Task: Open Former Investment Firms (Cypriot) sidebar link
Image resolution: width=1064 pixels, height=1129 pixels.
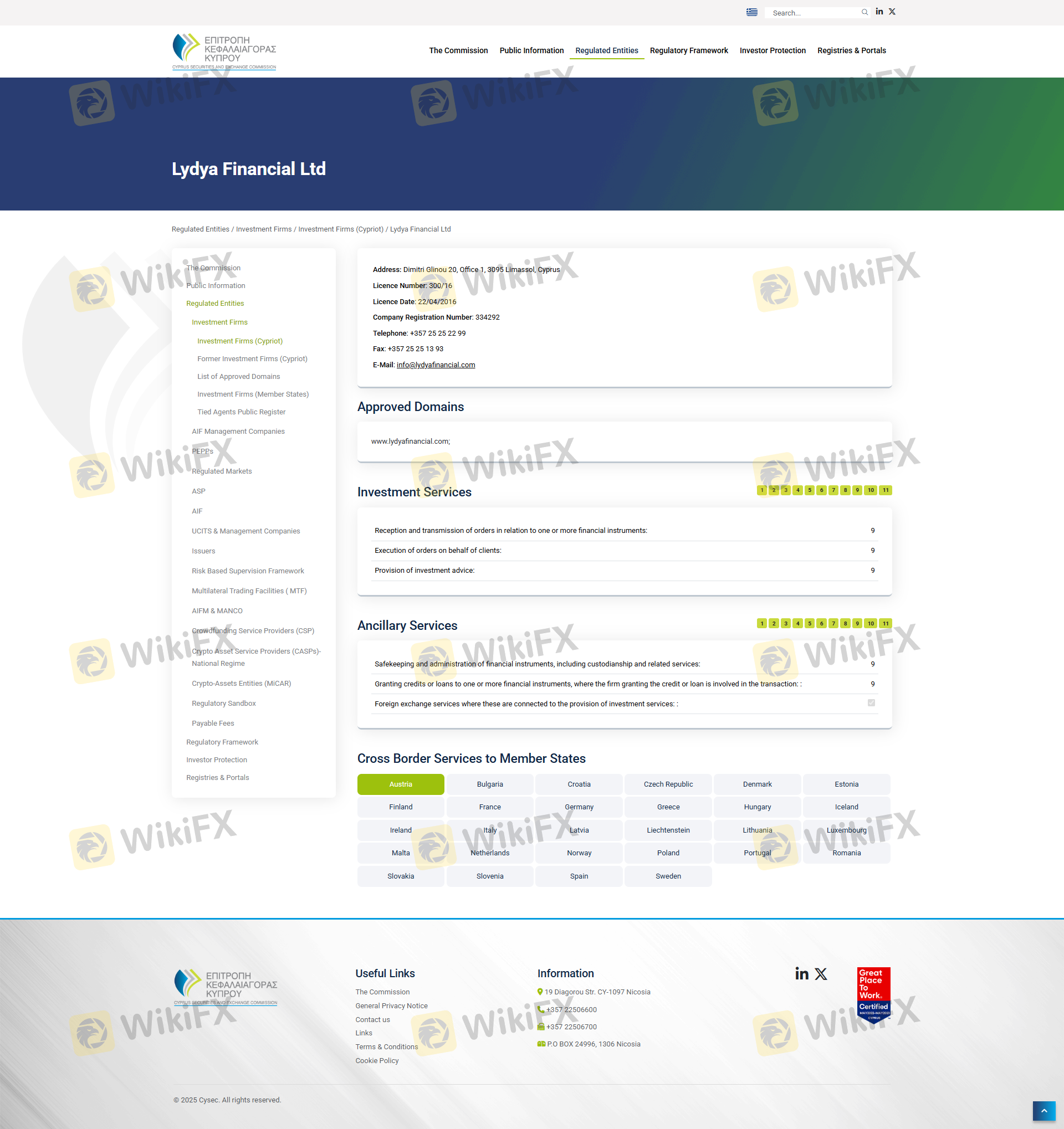Action: [252, 359]
